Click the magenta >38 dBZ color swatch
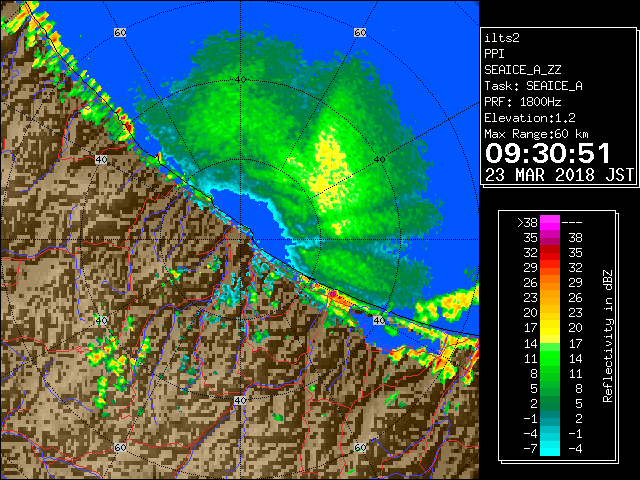This screenshot has height=480, width=640. 550,223
